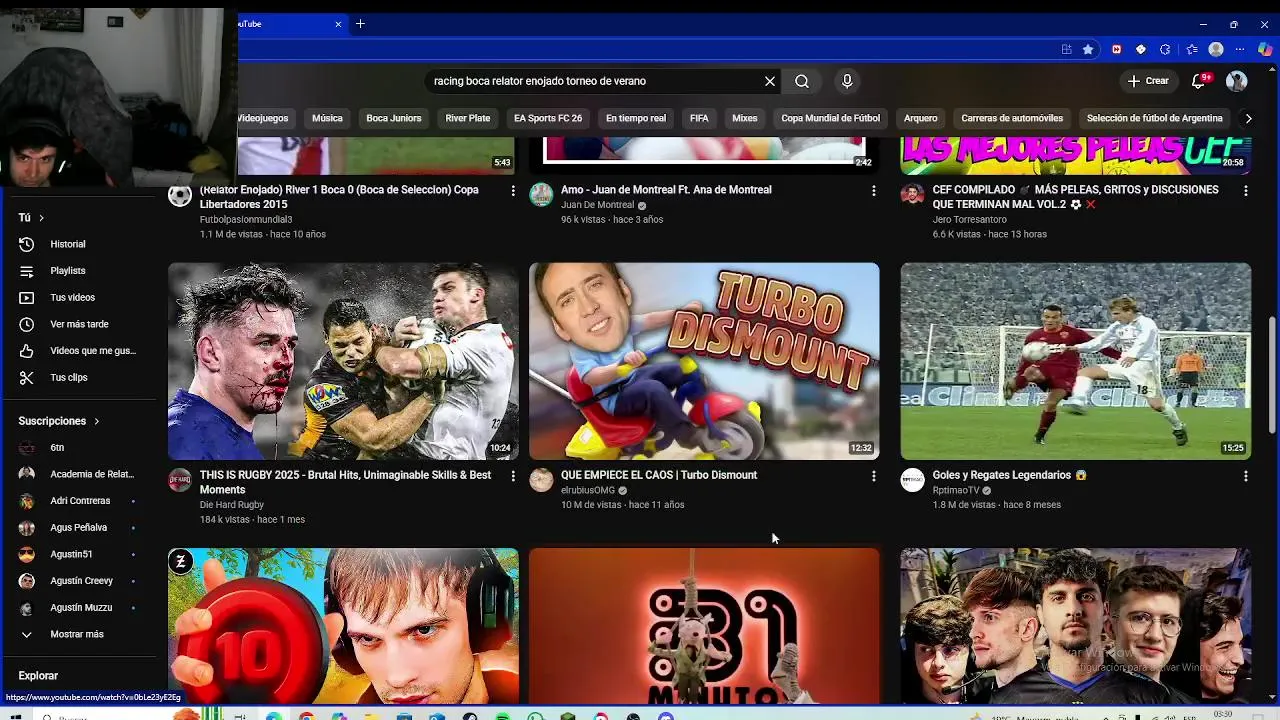
Task: Clear the YouTube search box text
Action: pyautogui.click(x=770, y=81)
